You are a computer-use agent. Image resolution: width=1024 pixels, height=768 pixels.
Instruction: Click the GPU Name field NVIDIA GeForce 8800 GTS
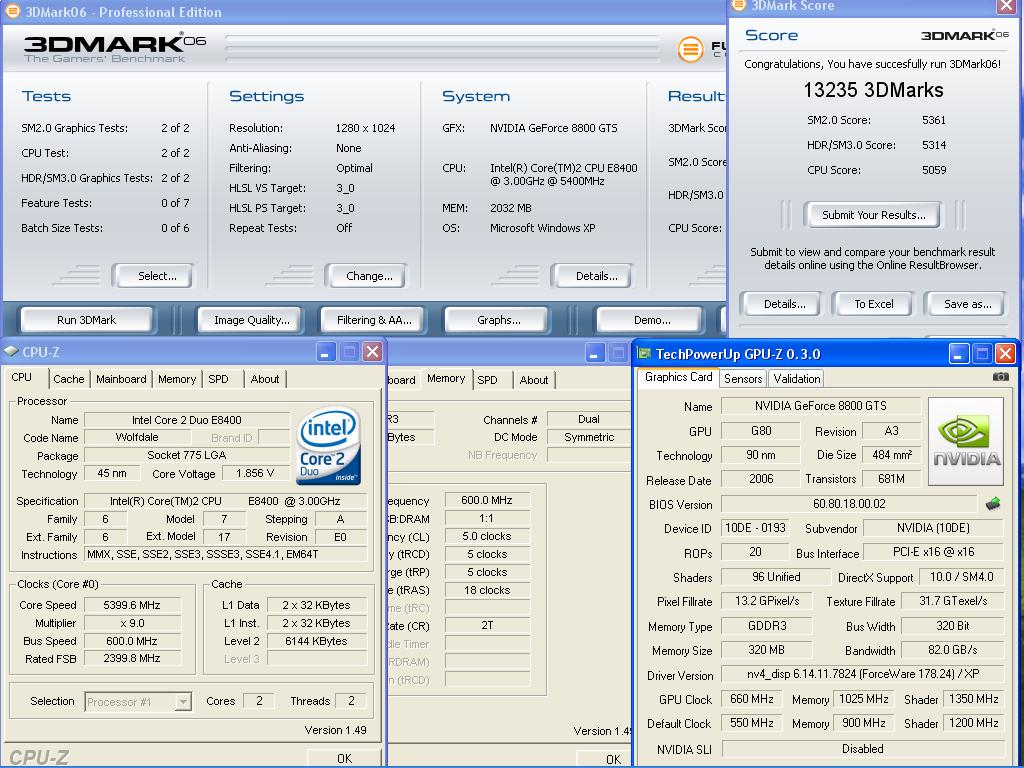tap(821, 406)
